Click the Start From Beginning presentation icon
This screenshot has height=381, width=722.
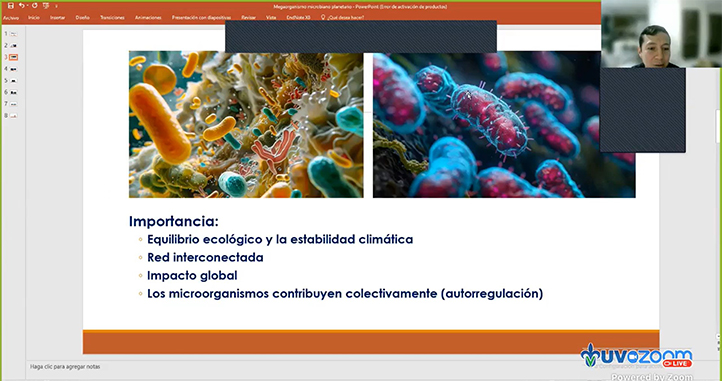point(46,6)
